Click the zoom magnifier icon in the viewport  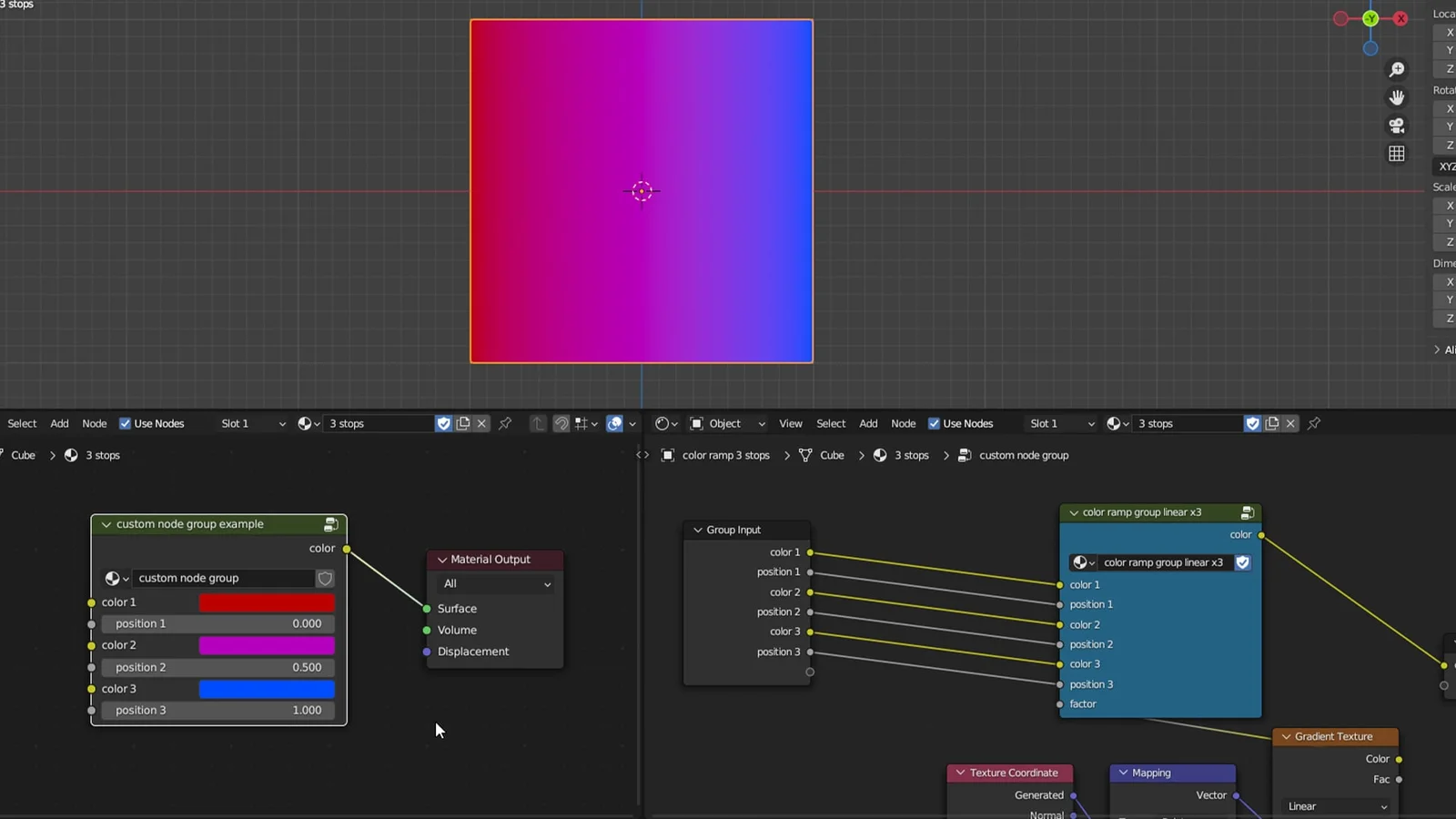1397,68
